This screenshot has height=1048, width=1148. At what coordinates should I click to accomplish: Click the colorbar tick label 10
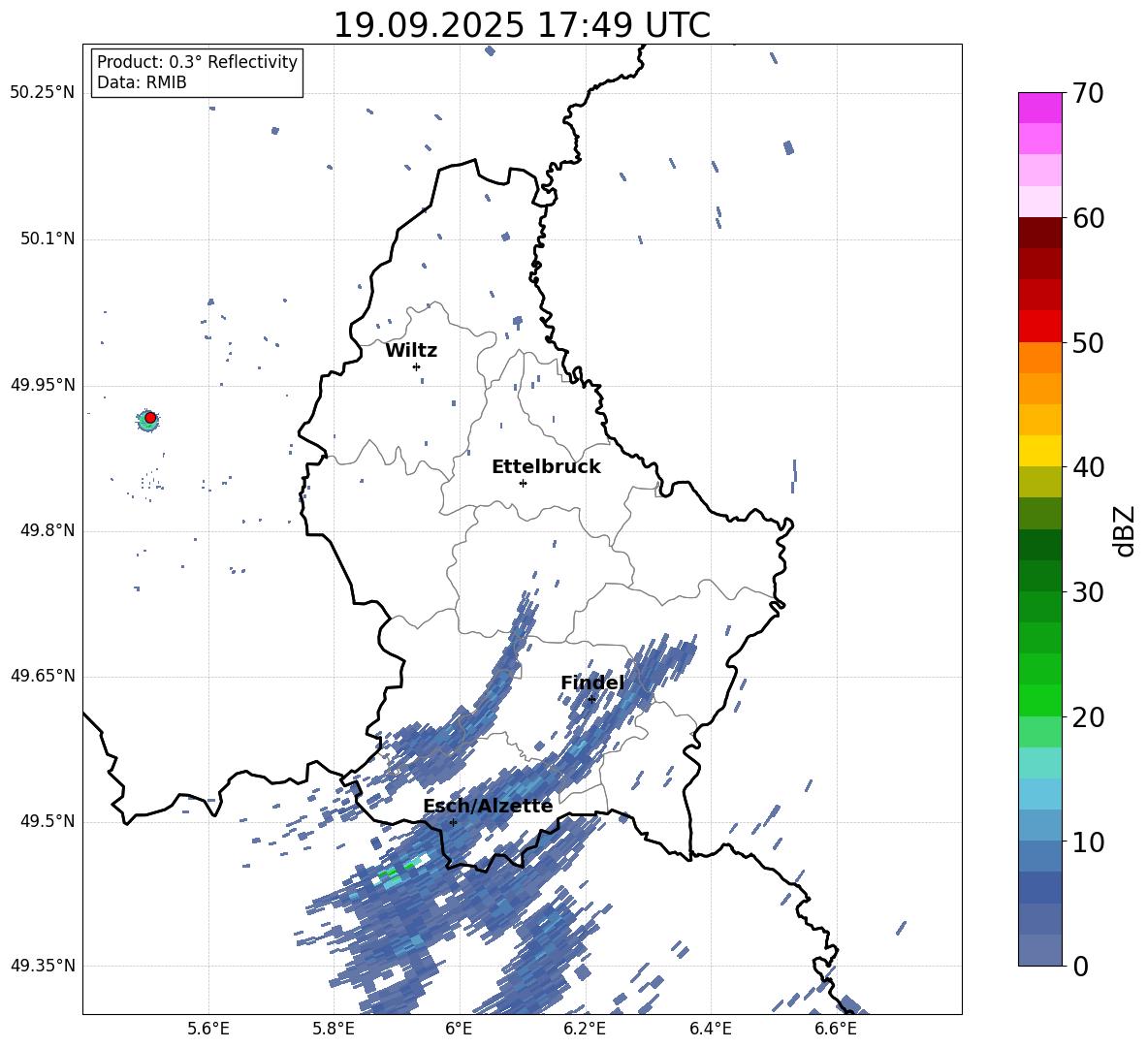[x=1088, y=842]
